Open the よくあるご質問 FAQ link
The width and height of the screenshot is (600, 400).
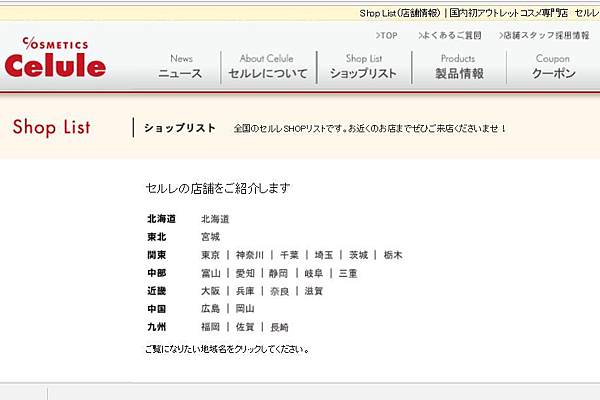[x=450, y=36]
